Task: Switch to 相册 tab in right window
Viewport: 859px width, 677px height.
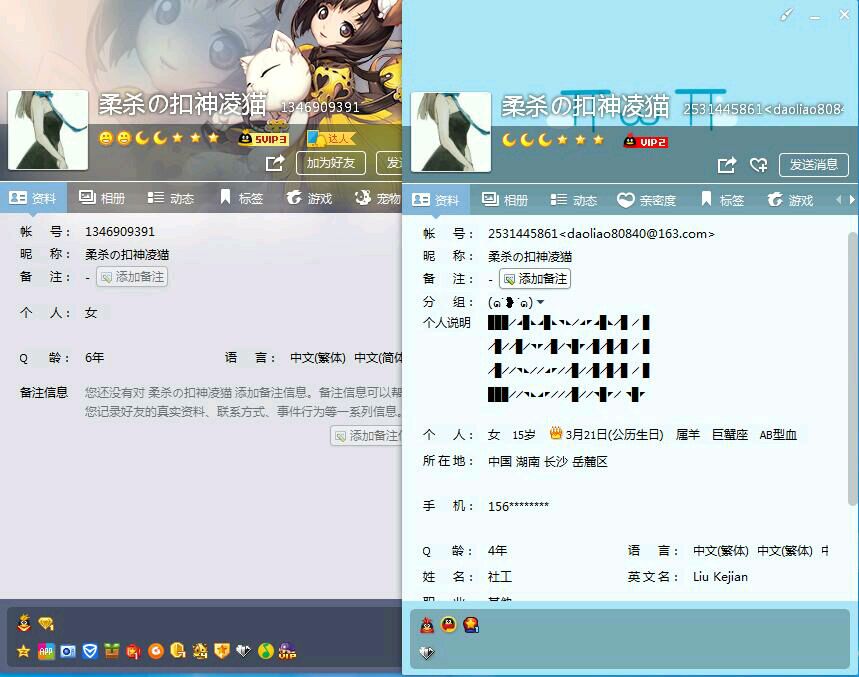Action: pos(505,200)
